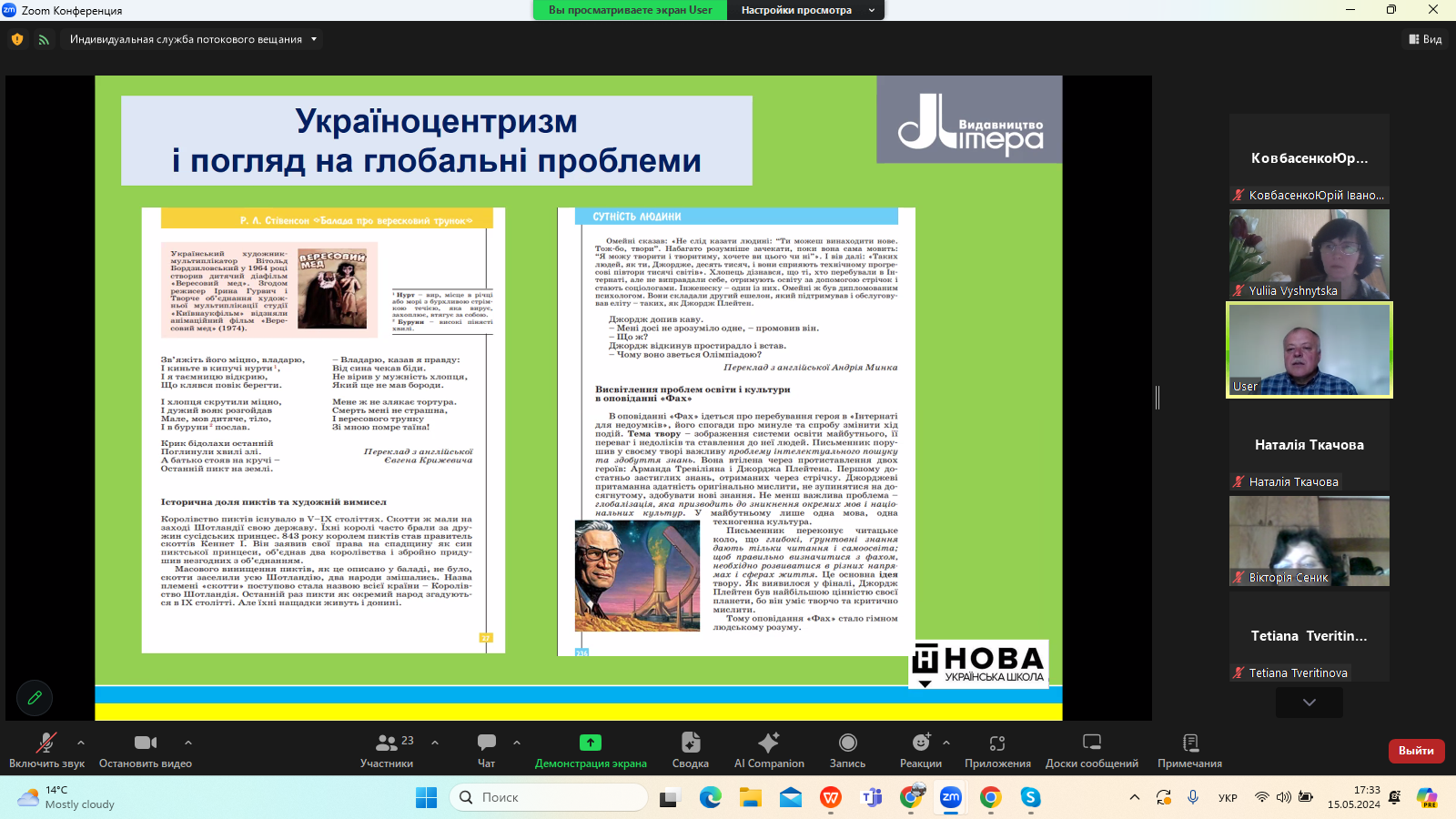Expand audio options arrow beside microphone

click(81, 743)
